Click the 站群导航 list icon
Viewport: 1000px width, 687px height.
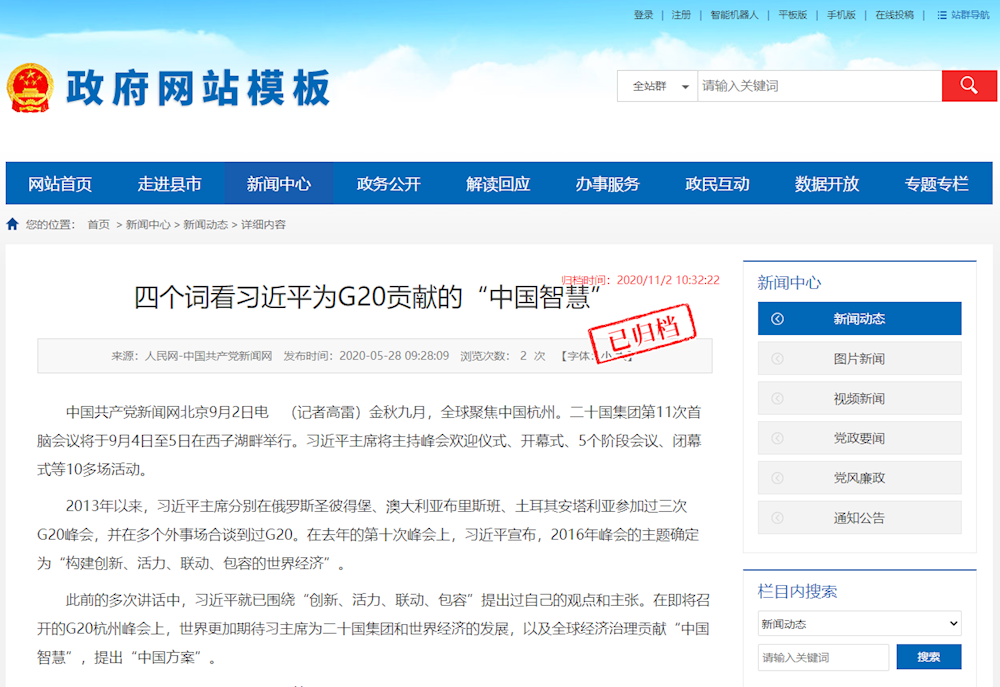[x=942, y=15]
